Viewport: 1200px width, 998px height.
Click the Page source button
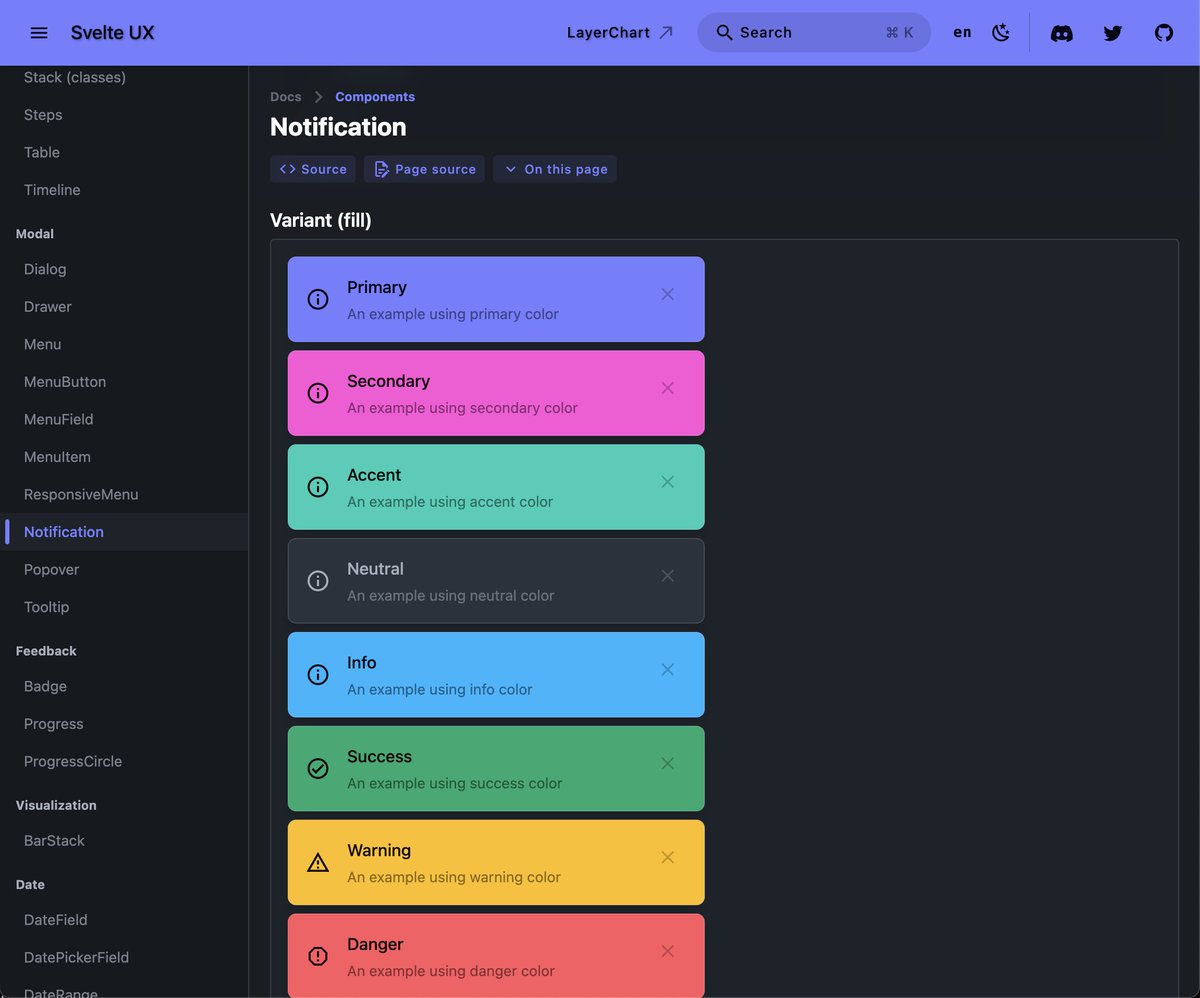tap(424, 169)
